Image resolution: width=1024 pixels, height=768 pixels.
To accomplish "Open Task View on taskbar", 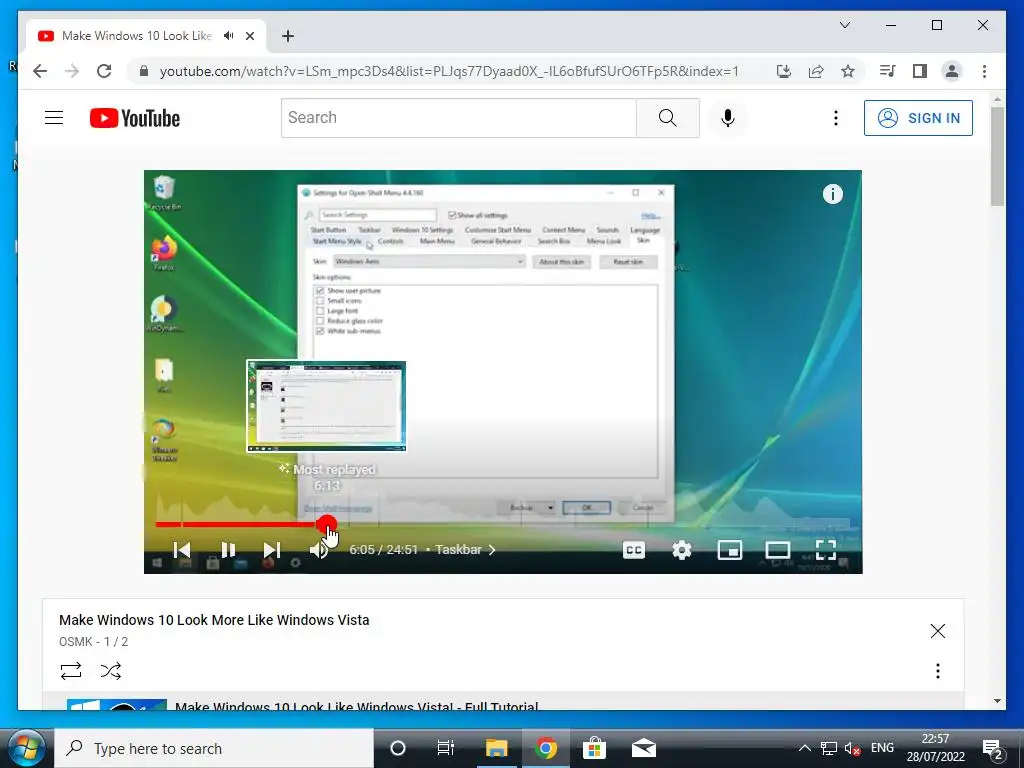I will pos(445,748).
